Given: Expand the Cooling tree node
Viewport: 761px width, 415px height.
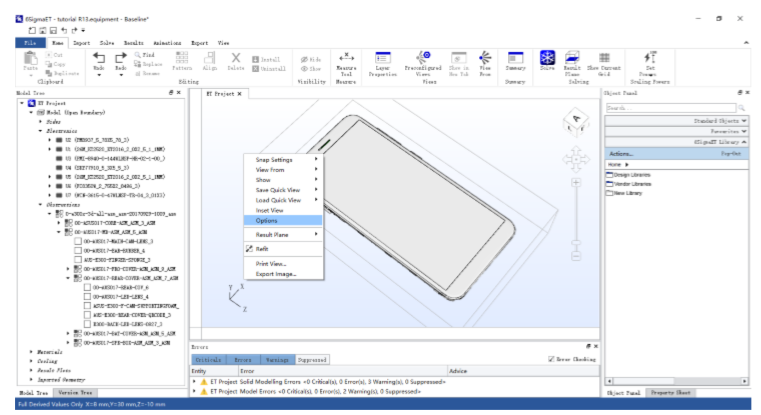Looking at the screenshot, I should click(31, 361).
